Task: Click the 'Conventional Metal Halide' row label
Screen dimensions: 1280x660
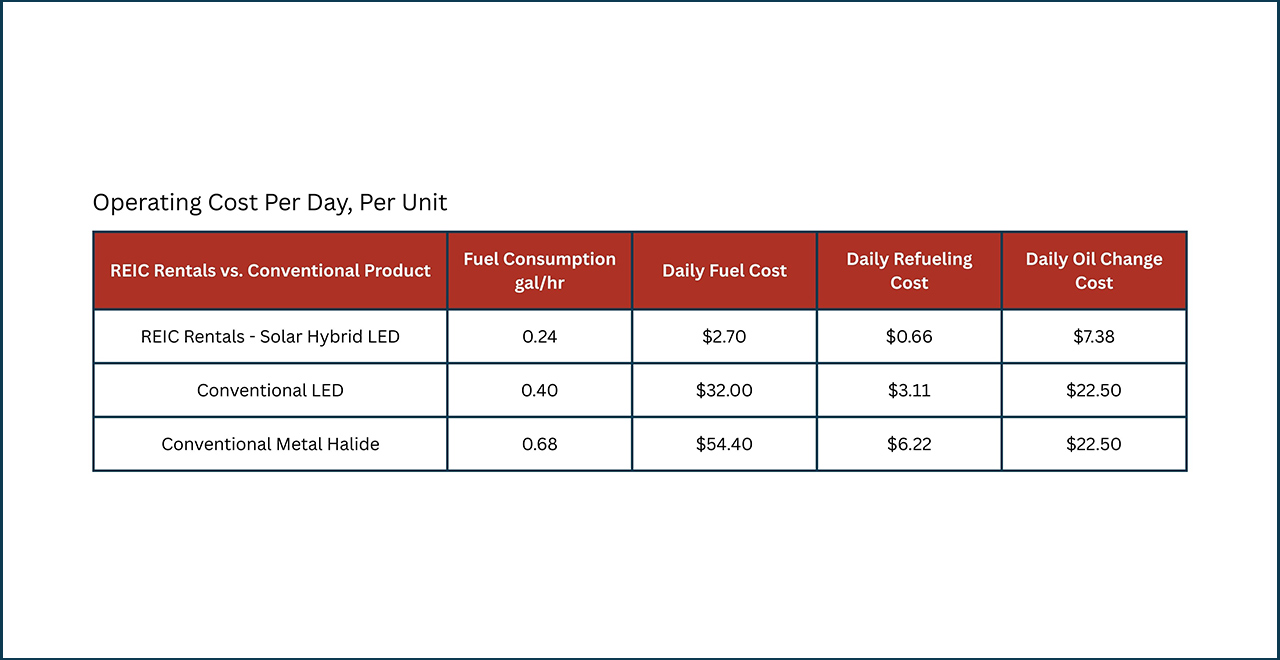Action: (x=270, y=444)
